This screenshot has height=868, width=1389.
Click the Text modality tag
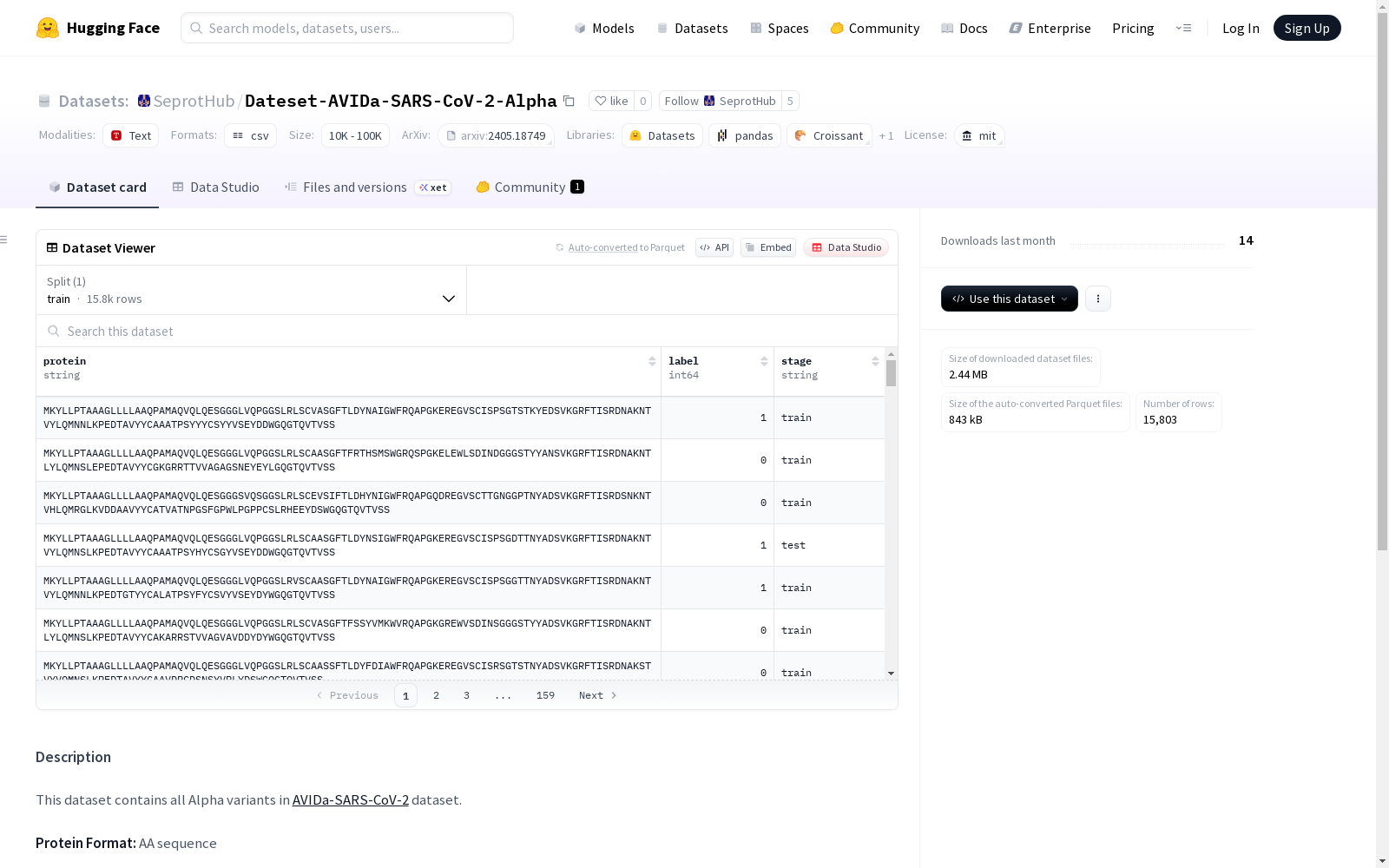(x=131, y=135)
